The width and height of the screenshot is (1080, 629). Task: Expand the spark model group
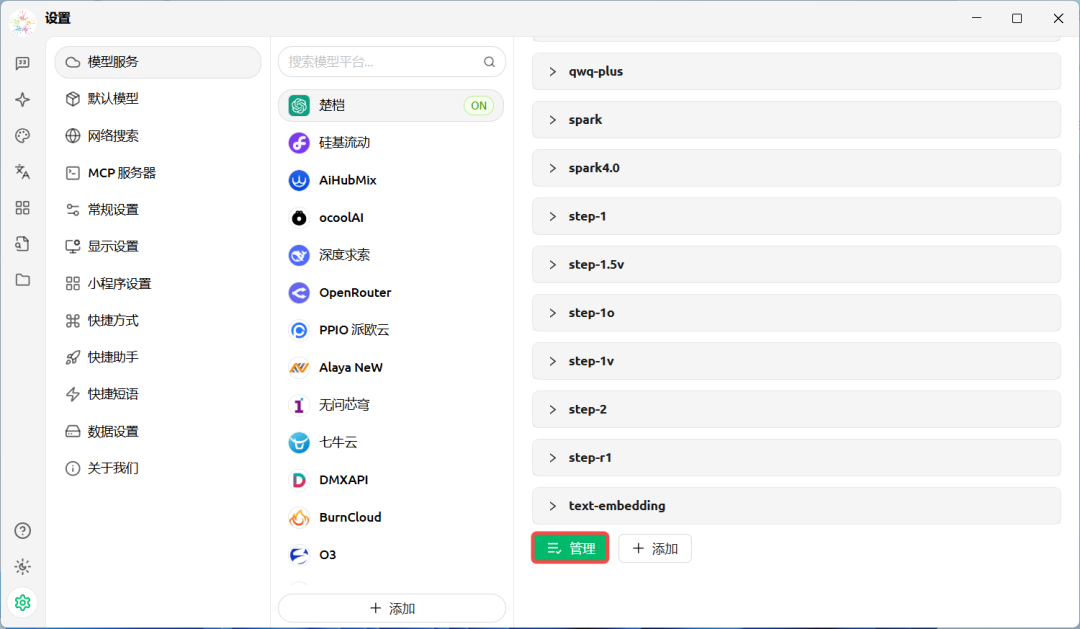coord(796,120)
